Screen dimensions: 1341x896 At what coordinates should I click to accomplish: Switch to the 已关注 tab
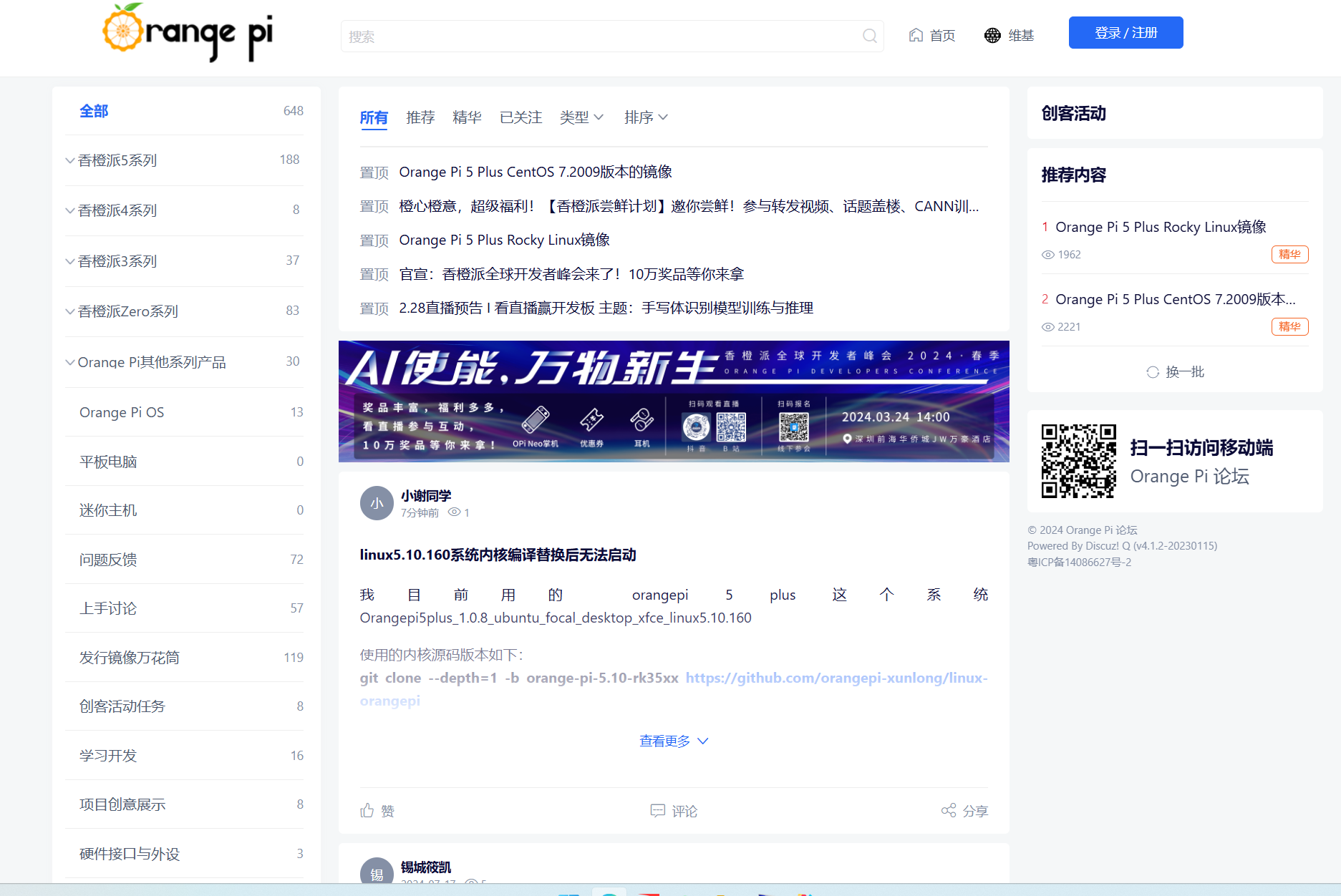pyautogui.click(x=521, y=117)
